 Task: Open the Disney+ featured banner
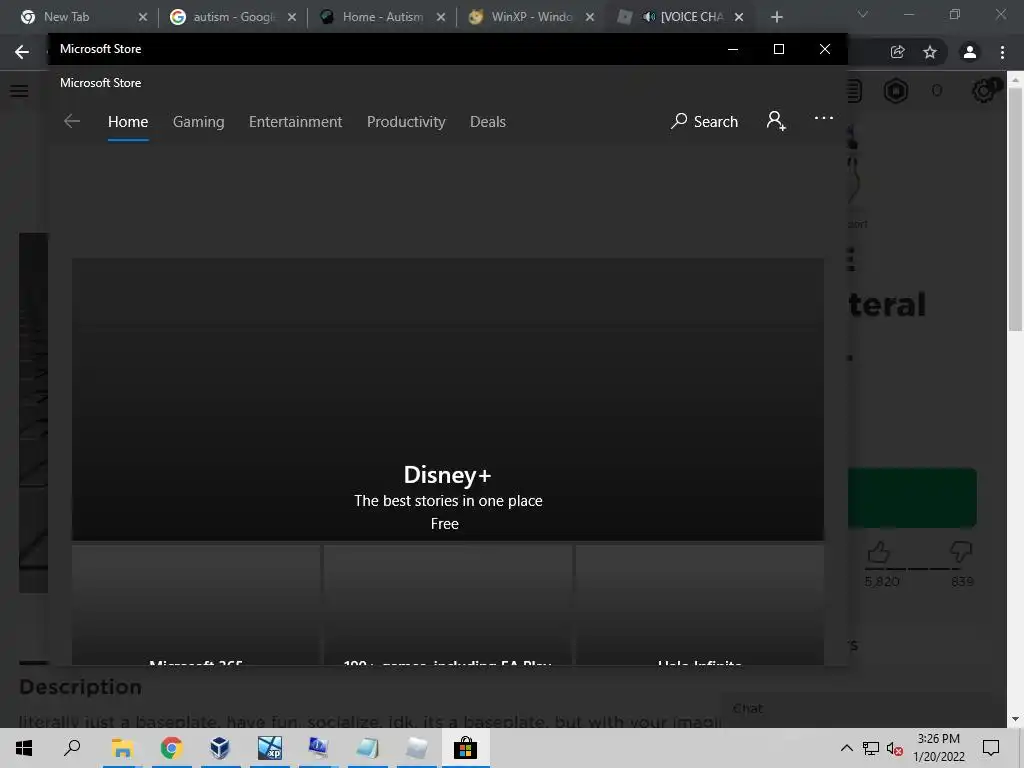click(x=447, y=399)
